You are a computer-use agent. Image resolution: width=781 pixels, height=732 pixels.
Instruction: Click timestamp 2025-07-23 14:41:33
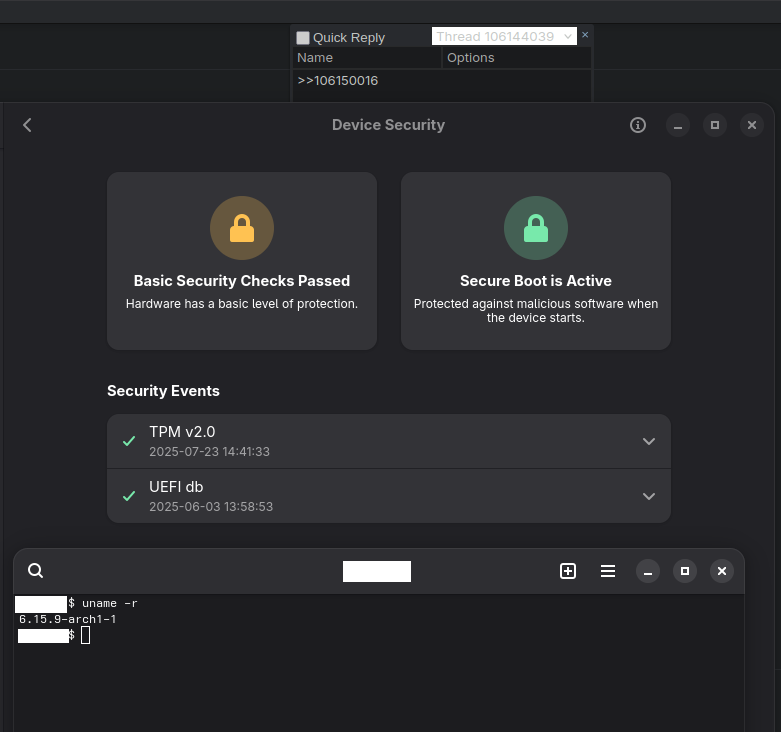(x=209, y=452)
